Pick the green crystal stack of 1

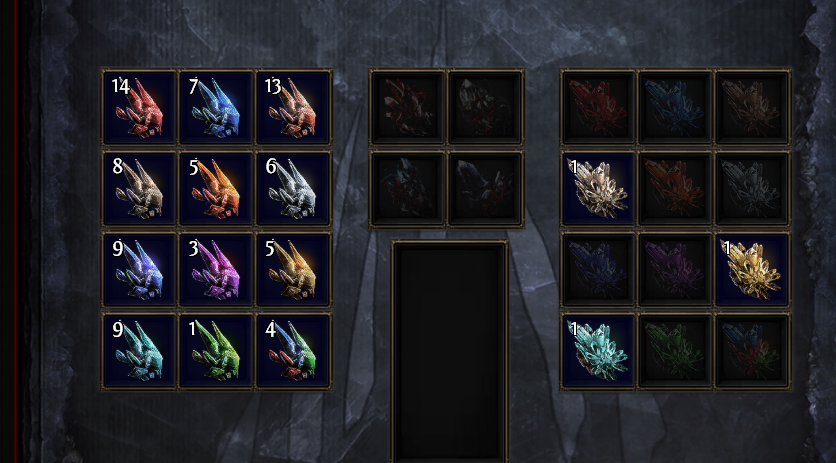tap(216, 351)
